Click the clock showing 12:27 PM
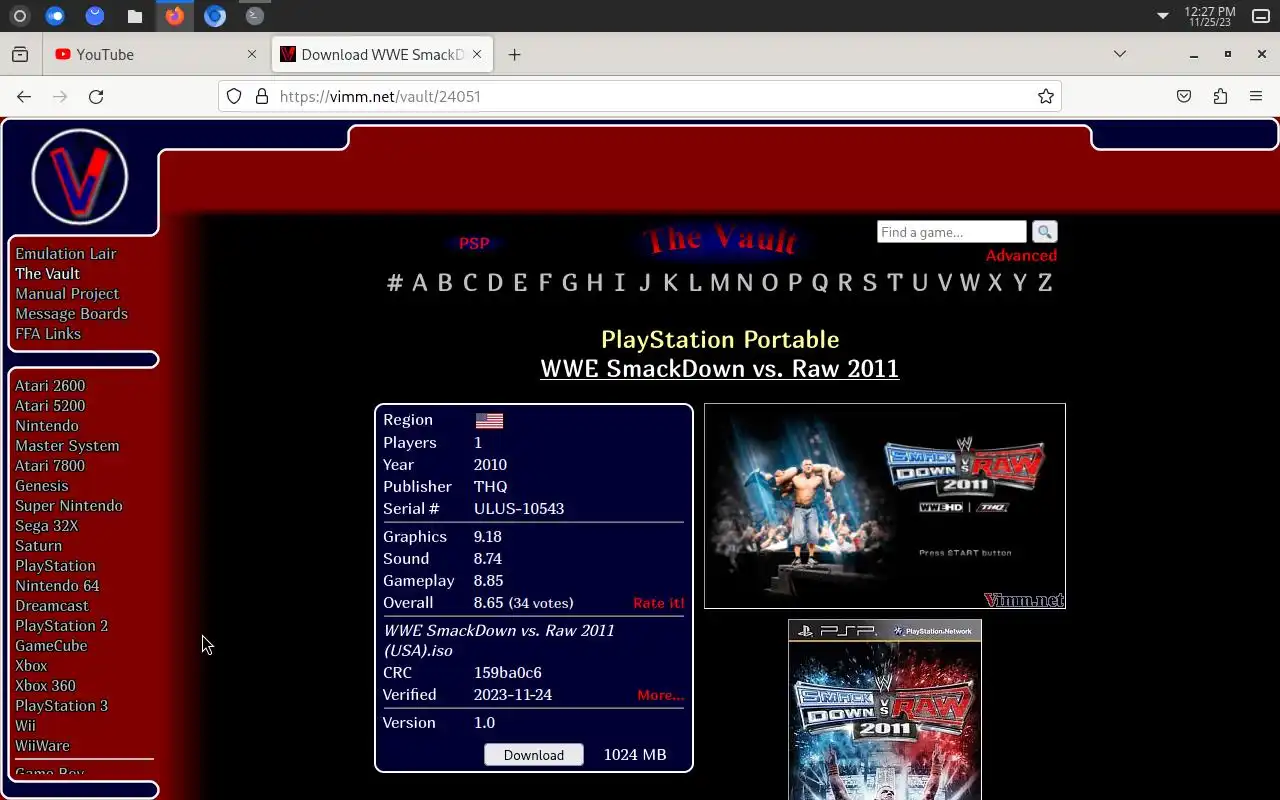Image resolution: width=1280 pixels, height=800 pixels. 1209,16
